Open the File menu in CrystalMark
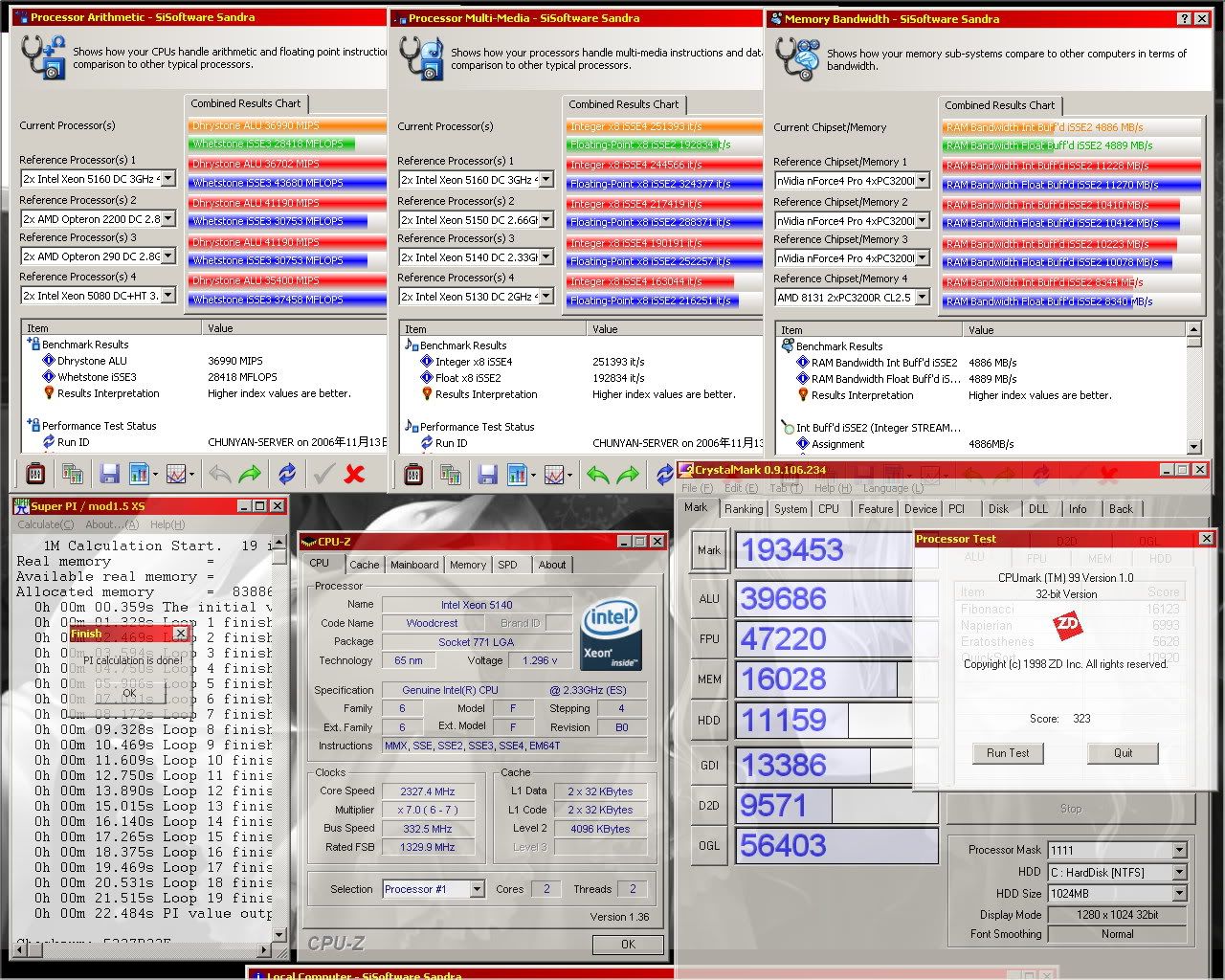 point(697,488)
